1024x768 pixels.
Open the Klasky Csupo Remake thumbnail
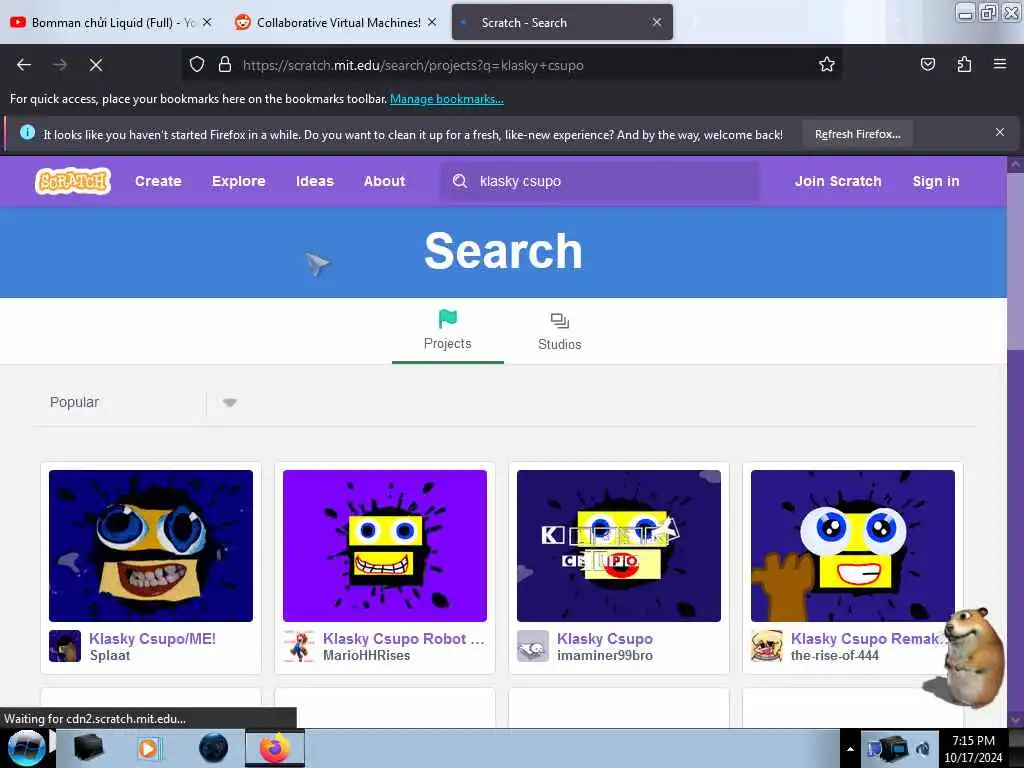pos(852,546)
